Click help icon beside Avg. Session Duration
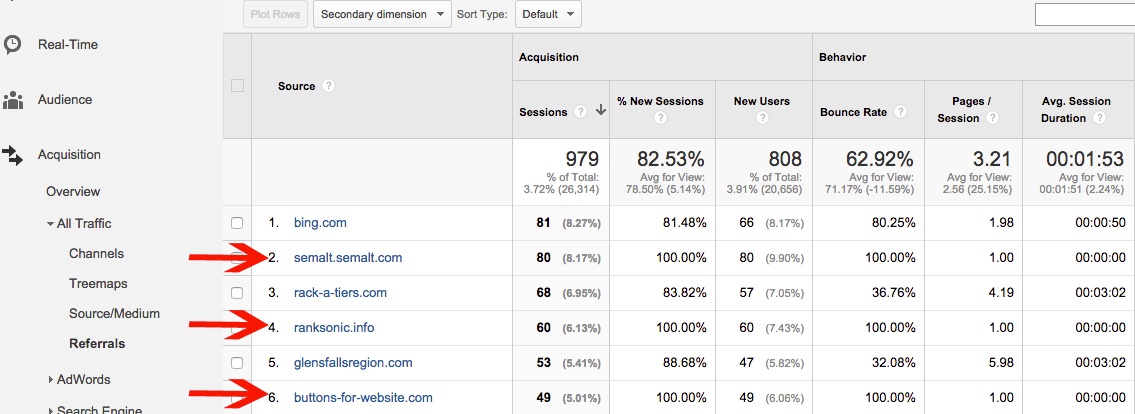The width and height of the screenshot is (1135, 414). tap(1099, 118)
